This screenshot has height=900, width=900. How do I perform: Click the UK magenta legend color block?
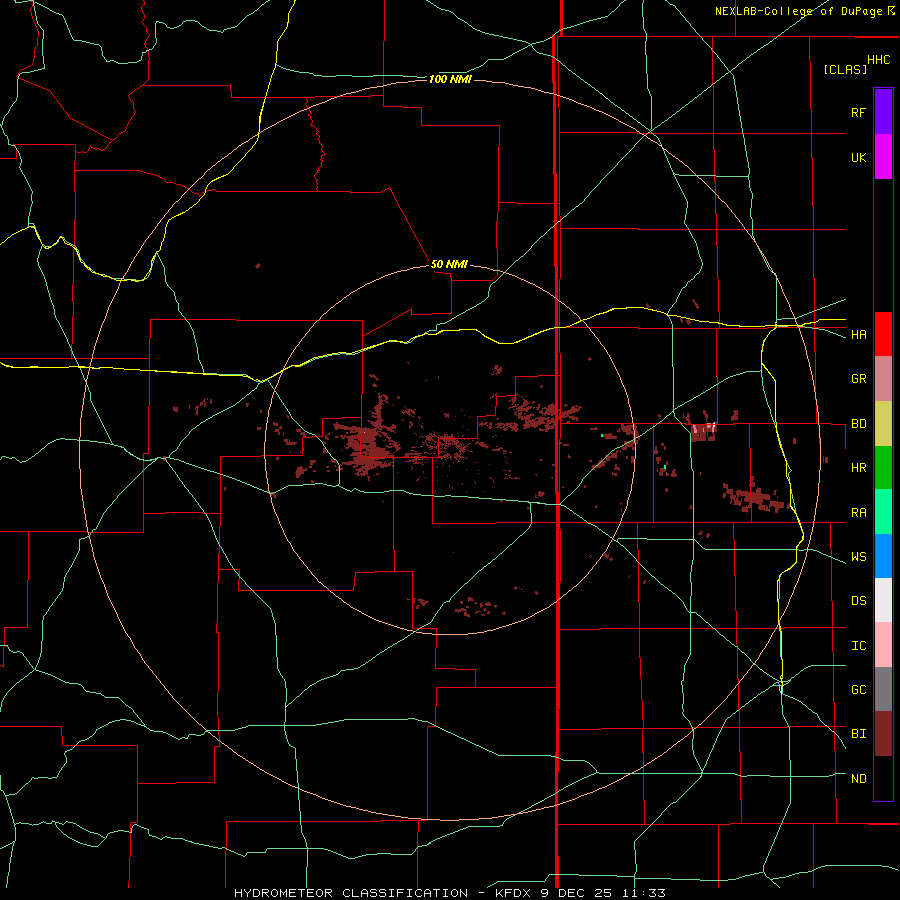(x=883, y=157)
